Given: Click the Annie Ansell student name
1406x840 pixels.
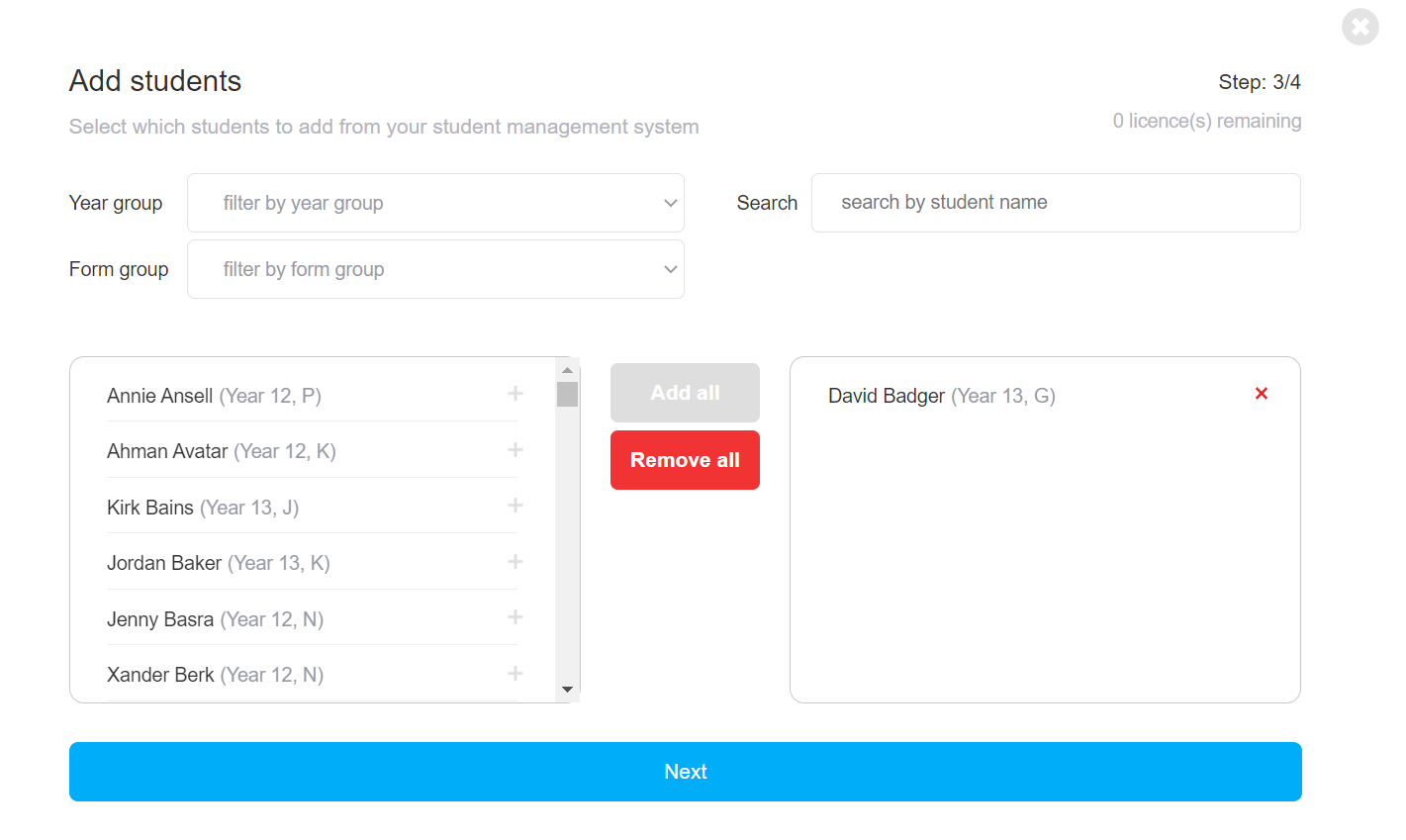Looking at the screenshot, I should click(160, 396).
